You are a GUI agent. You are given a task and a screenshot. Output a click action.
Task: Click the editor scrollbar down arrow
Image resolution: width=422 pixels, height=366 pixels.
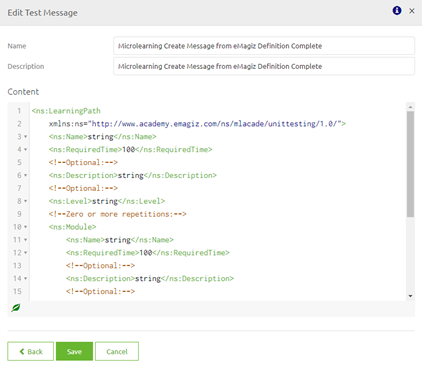(x=410, y=296)
